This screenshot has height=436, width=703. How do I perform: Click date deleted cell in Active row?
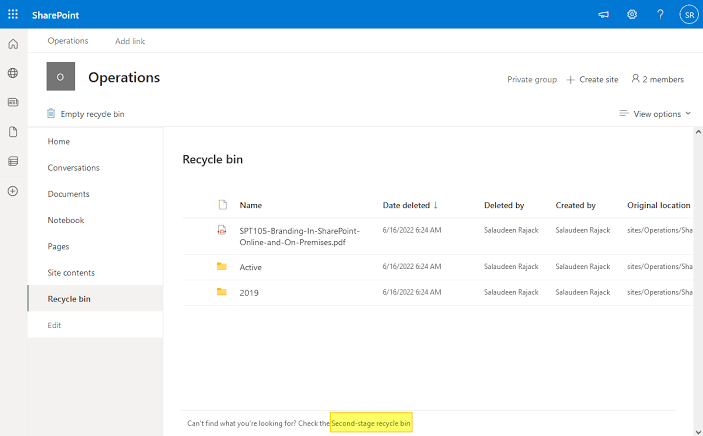click(x=412, y=266)
